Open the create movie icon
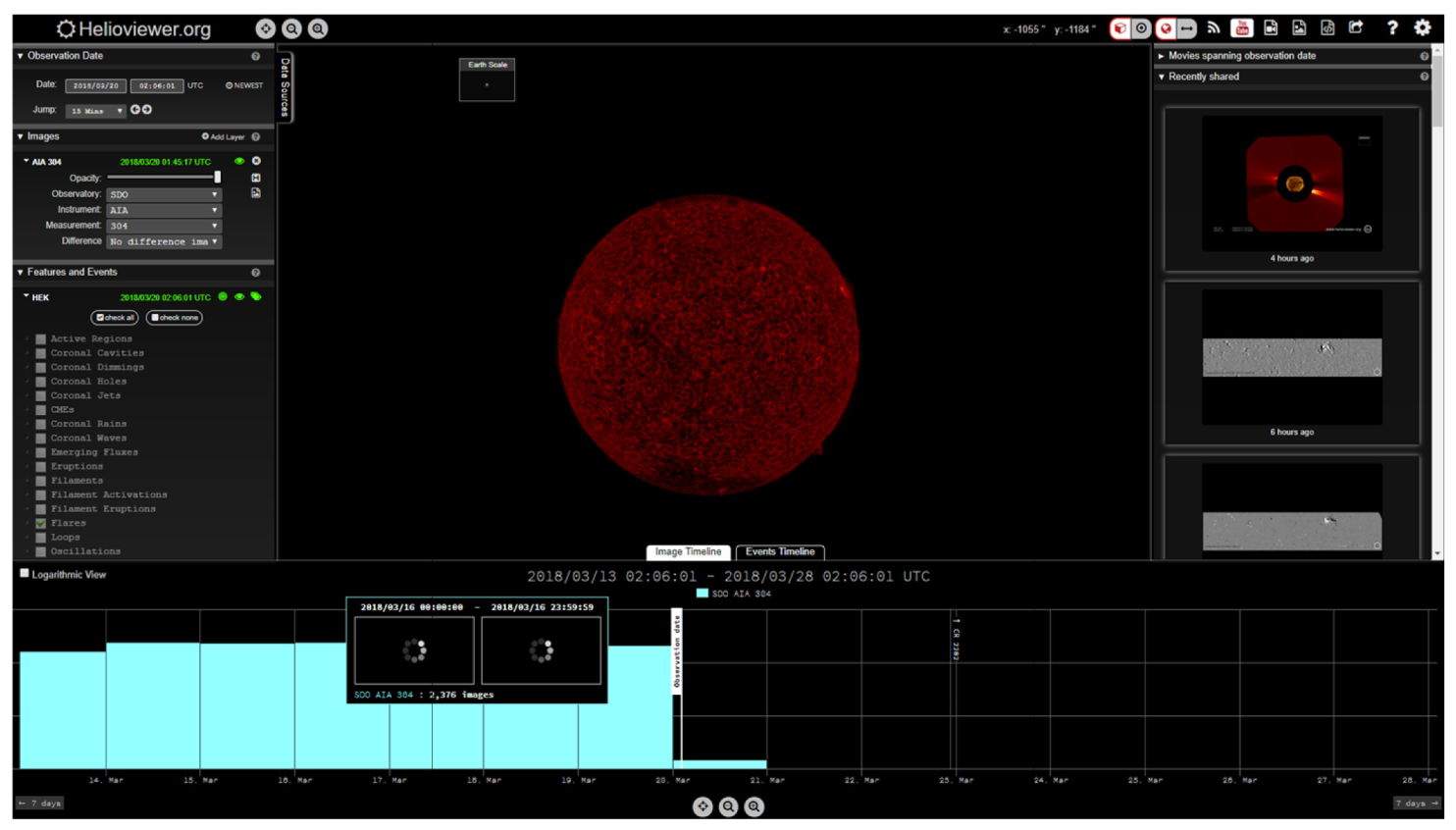 1271,28
